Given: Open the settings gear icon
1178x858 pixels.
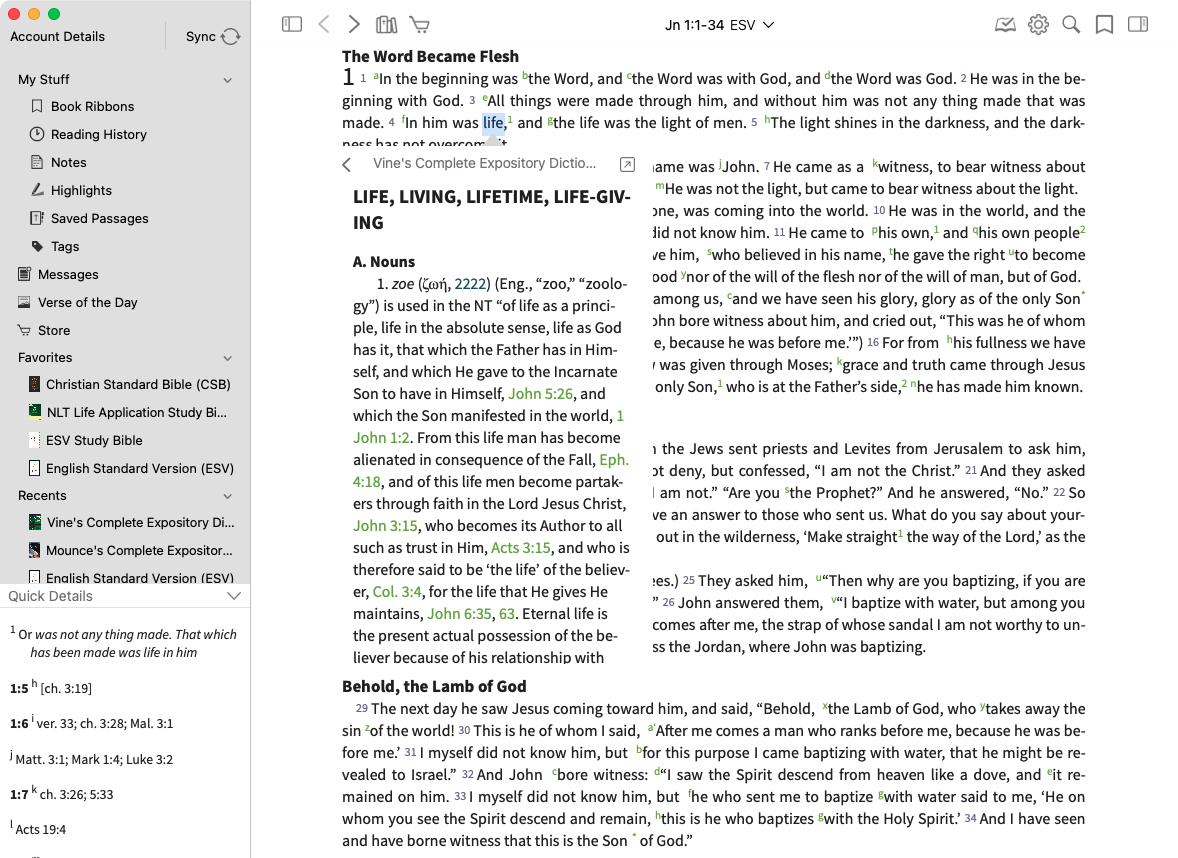Looking at the screenshot, I should tap(1038, 24).
